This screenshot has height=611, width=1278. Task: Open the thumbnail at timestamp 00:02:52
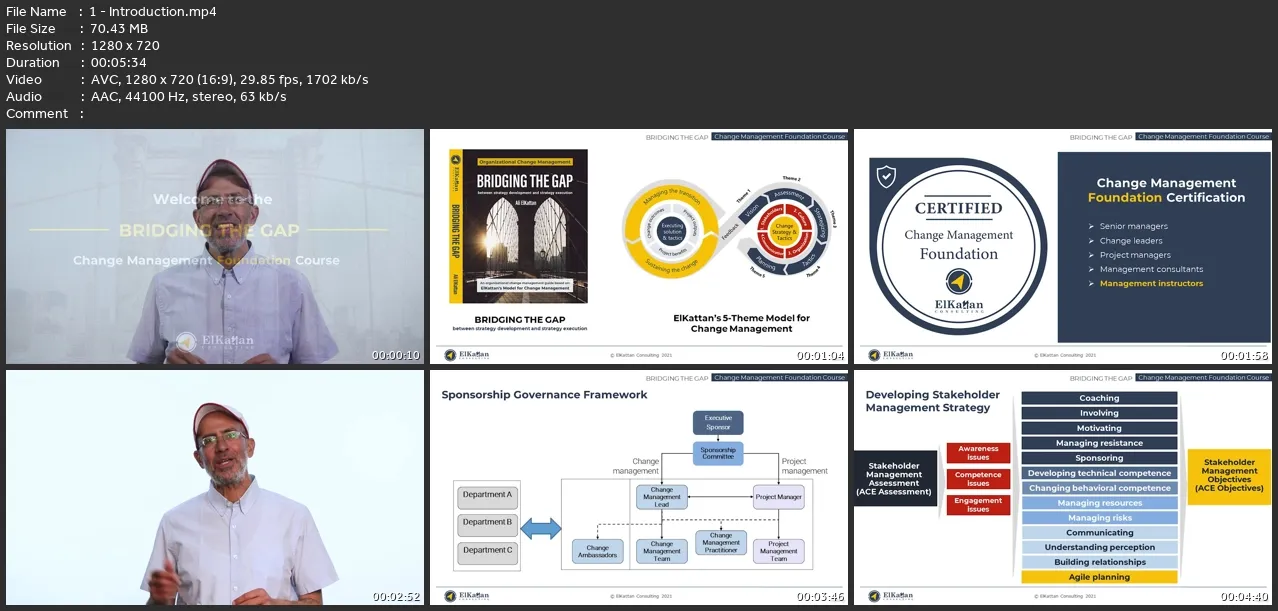pos(215,488)
